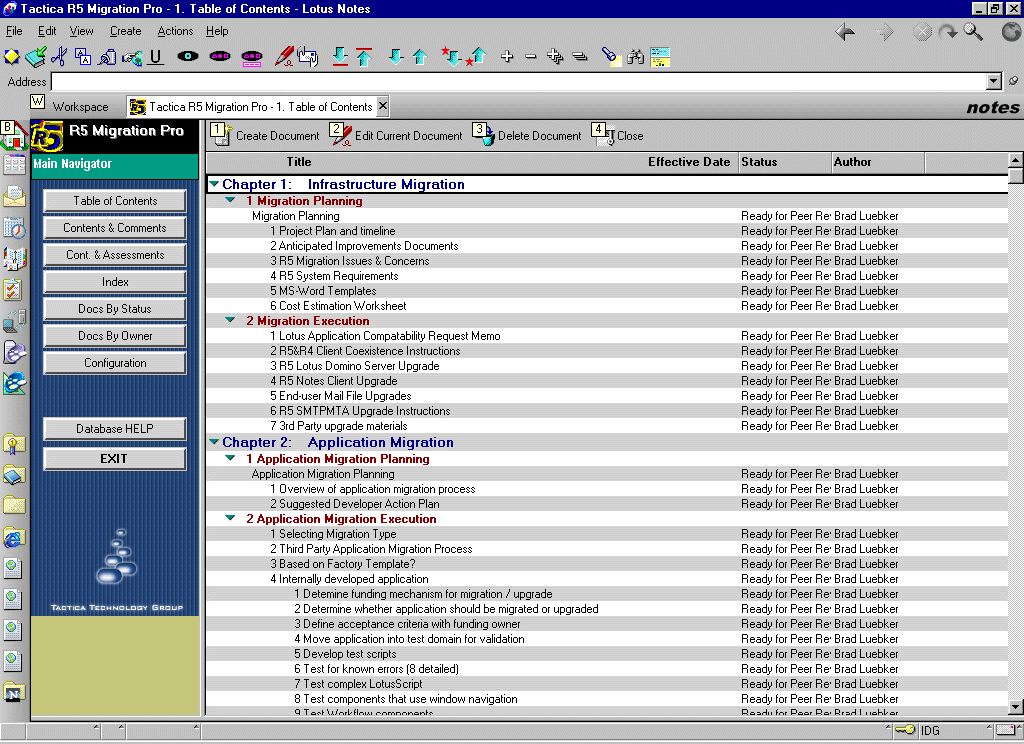Sort by the Status column header
The height and width of the screenshot is (744, 1024).
click(785, 162)
